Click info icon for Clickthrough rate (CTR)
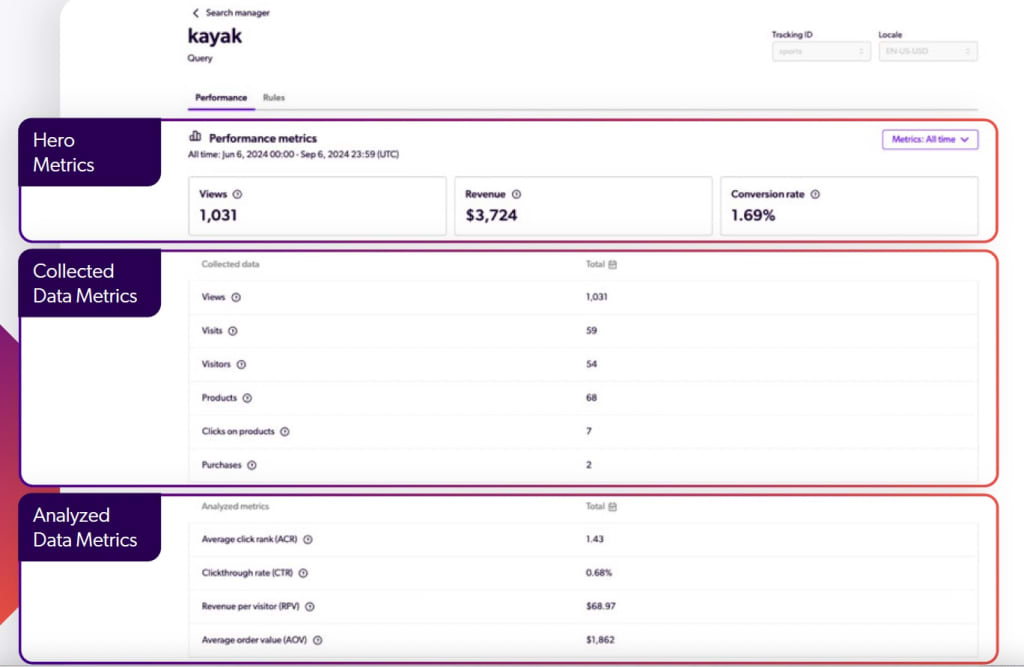Viewport: 1024px width, 667px height. pyautogui.click(x=303, y=573)
